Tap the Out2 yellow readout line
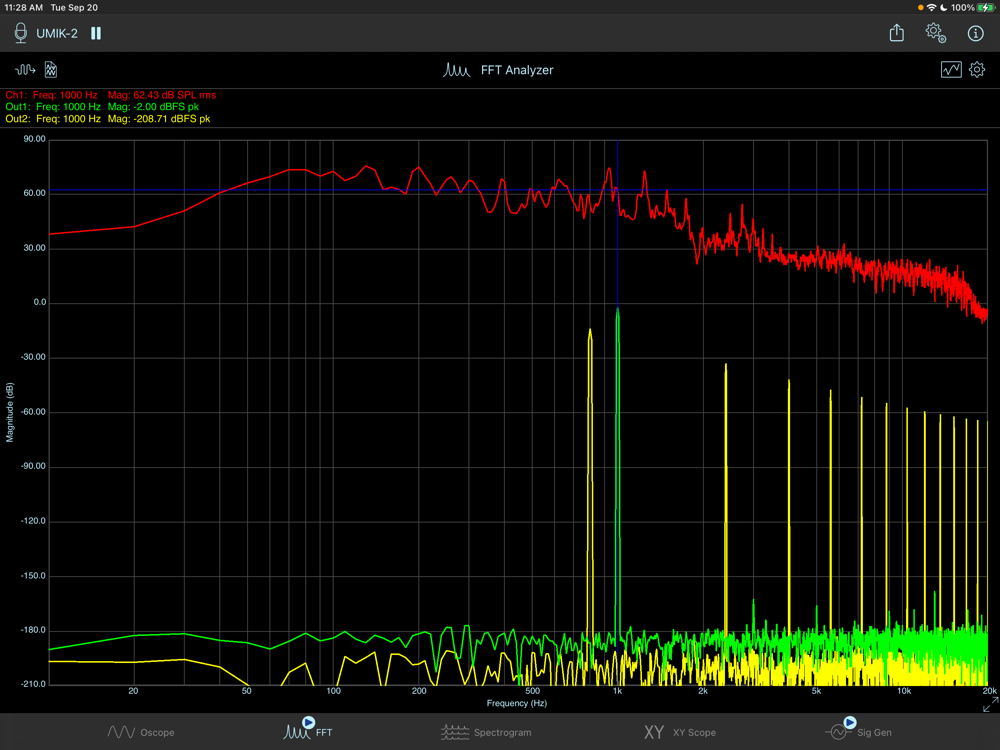The width and height of the screenshot is (1000, 750). pyautogui.click(x=108, y=119)
